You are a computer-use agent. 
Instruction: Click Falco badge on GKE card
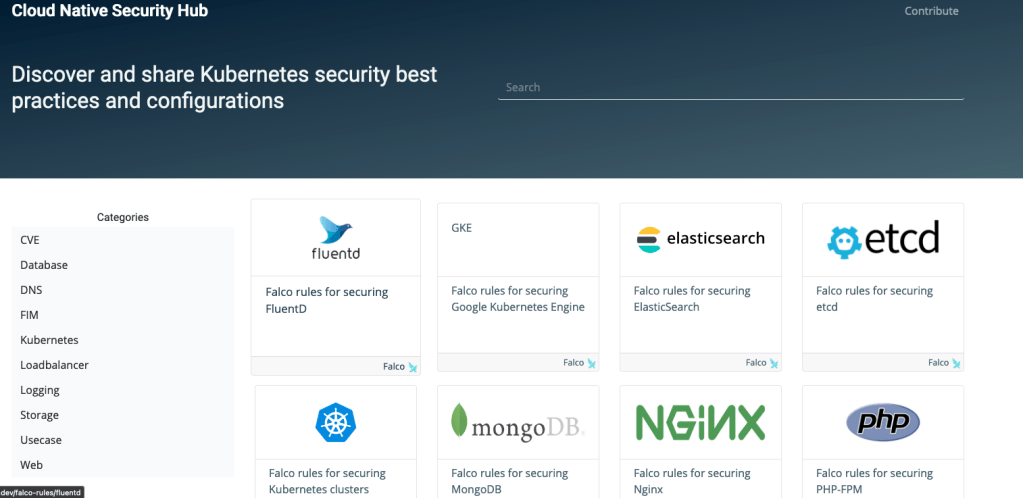[x=591, y=363]
